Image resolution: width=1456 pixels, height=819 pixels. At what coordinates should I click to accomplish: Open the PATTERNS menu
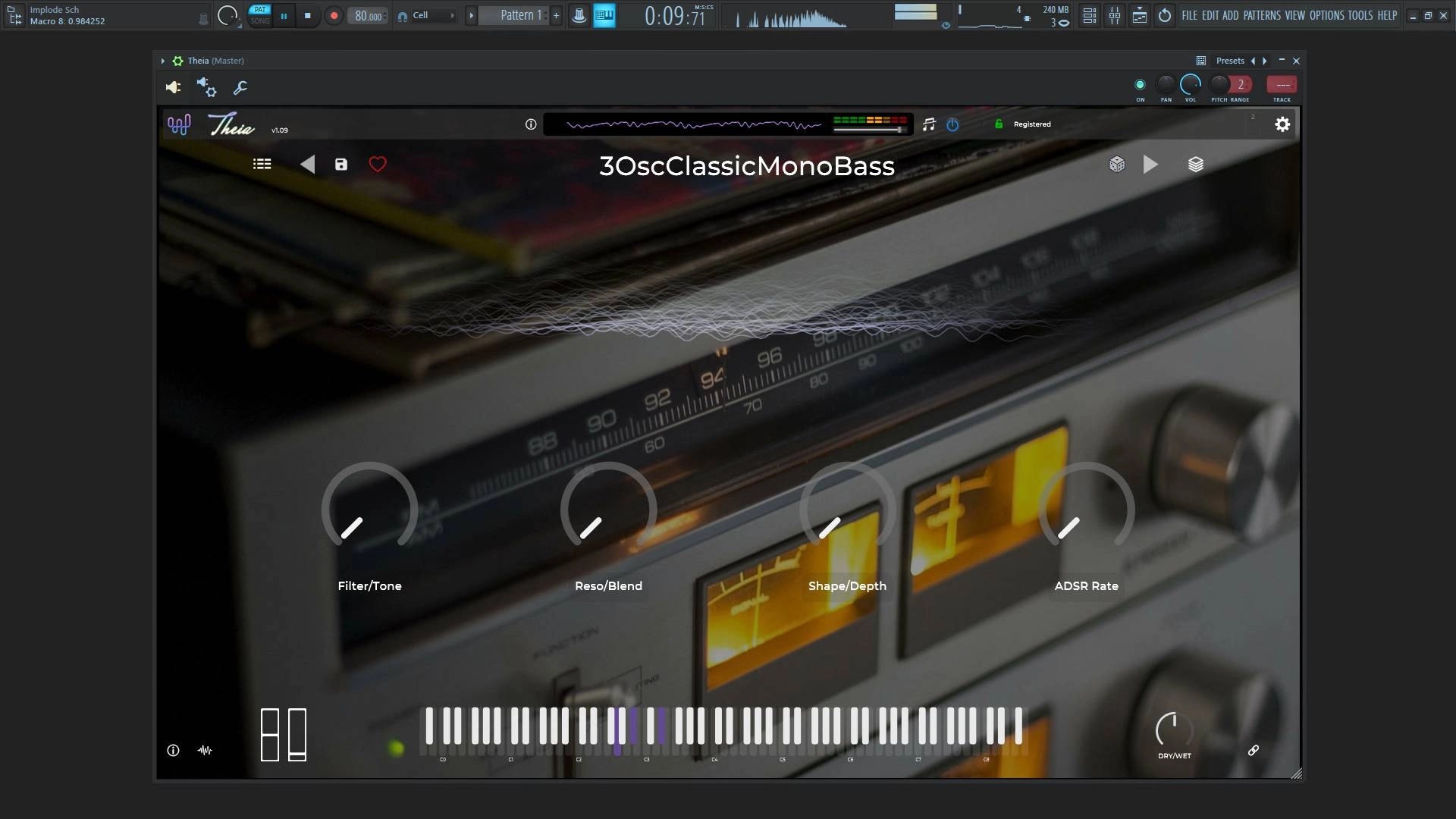1262,15
